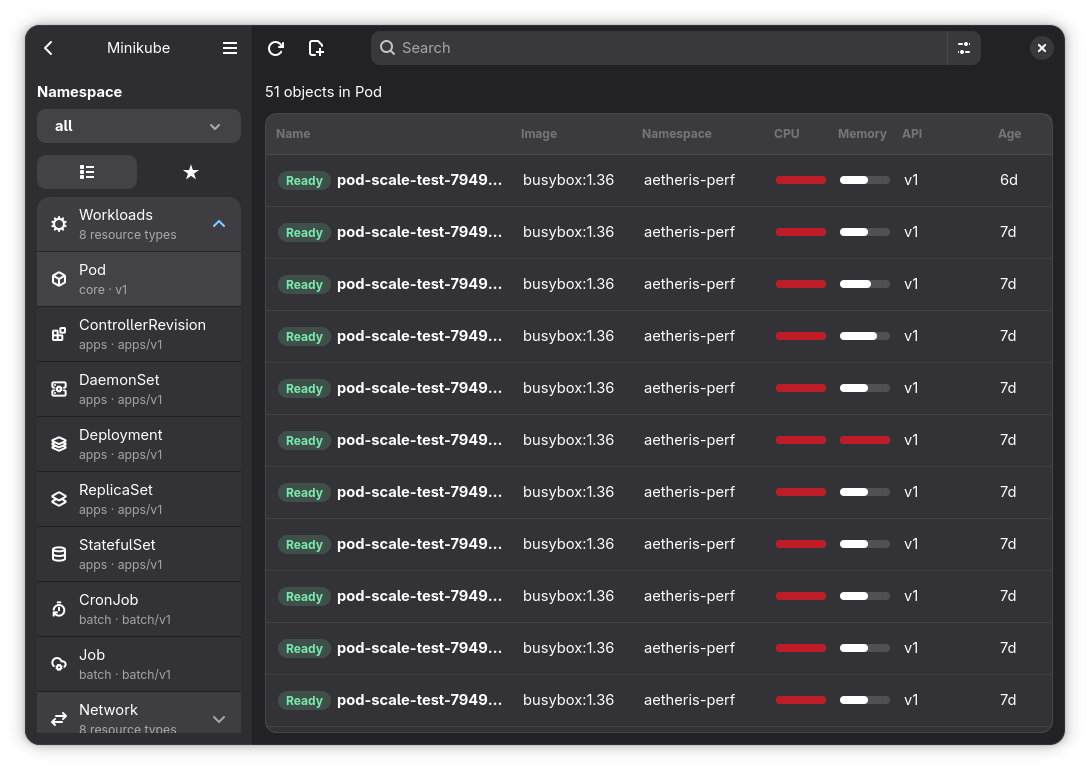Click the Deployment stack icon

(59, 444)
